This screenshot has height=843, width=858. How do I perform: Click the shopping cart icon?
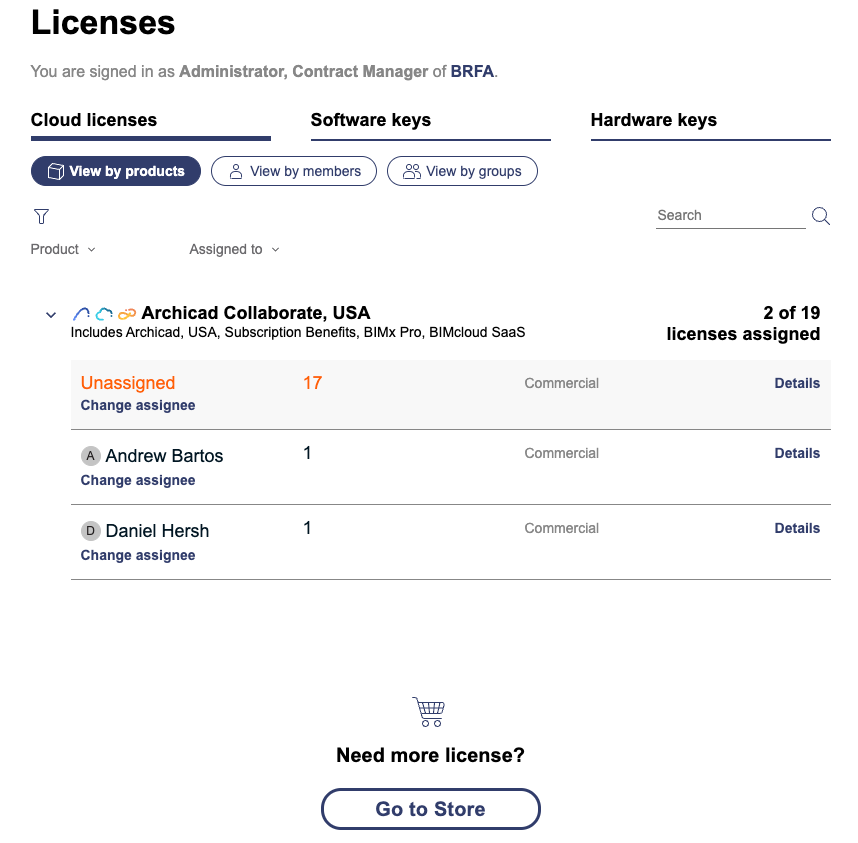tap(428, 711)
